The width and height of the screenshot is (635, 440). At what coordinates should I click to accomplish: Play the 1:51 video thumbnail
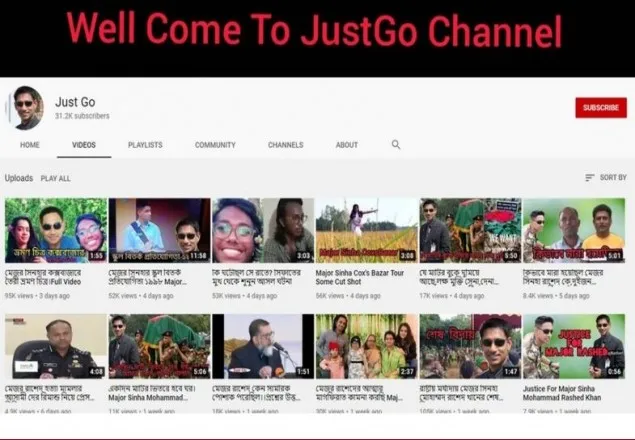coord(263,346)
